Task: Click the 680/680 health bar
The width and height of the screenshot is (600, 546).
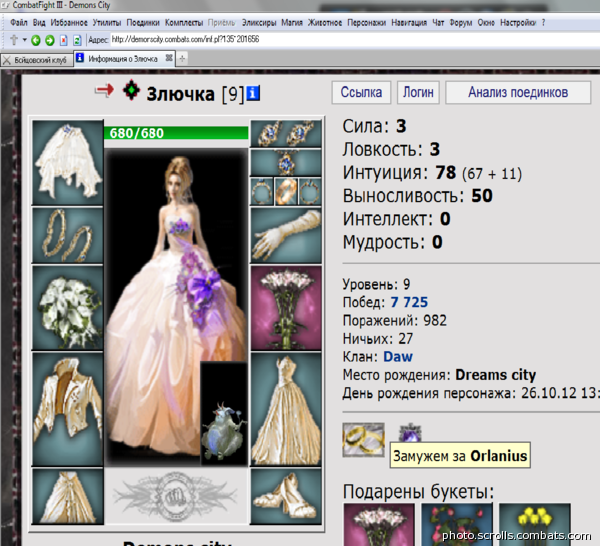Action: coord(176,133)
